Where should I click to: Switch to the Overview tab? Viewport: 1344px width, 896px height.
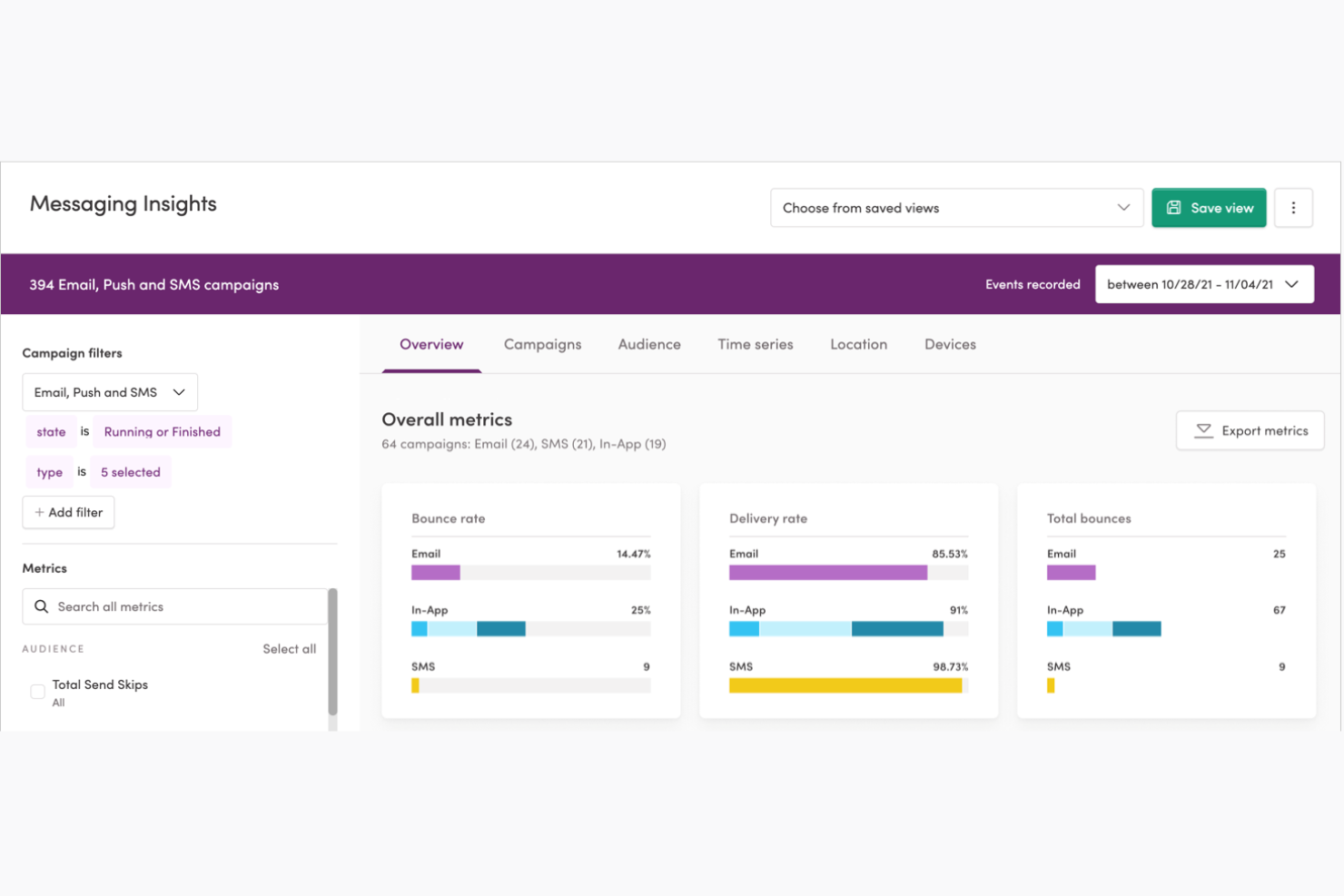click(431, 344)
